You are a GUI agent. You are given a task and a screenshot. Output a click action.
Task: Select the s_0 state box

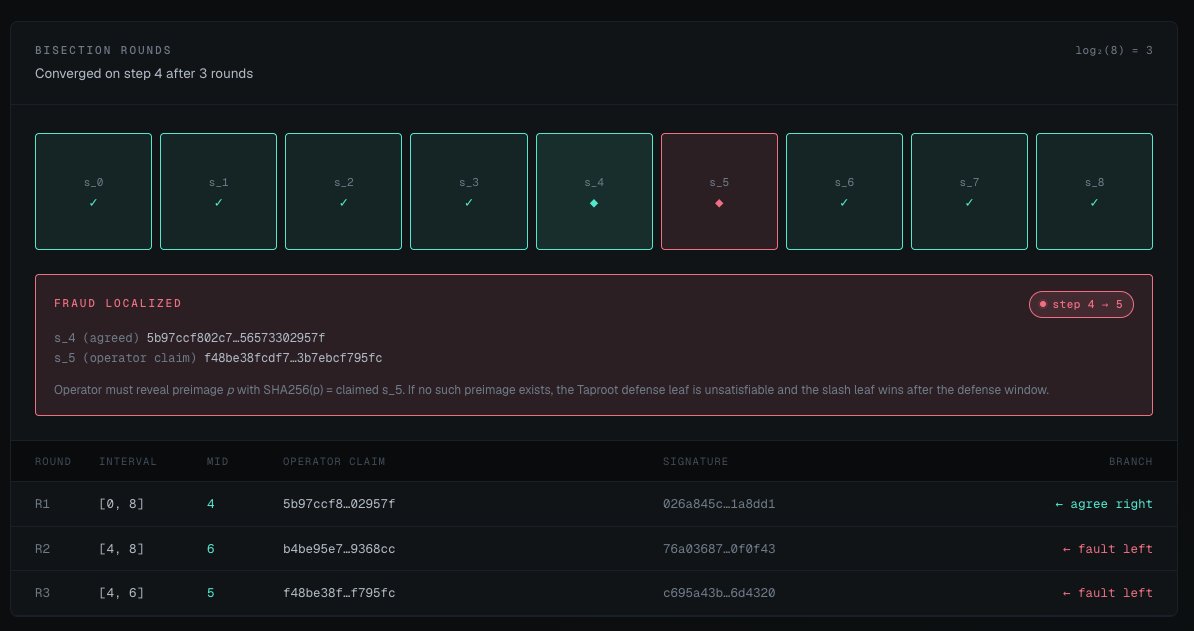pos(94,192)
